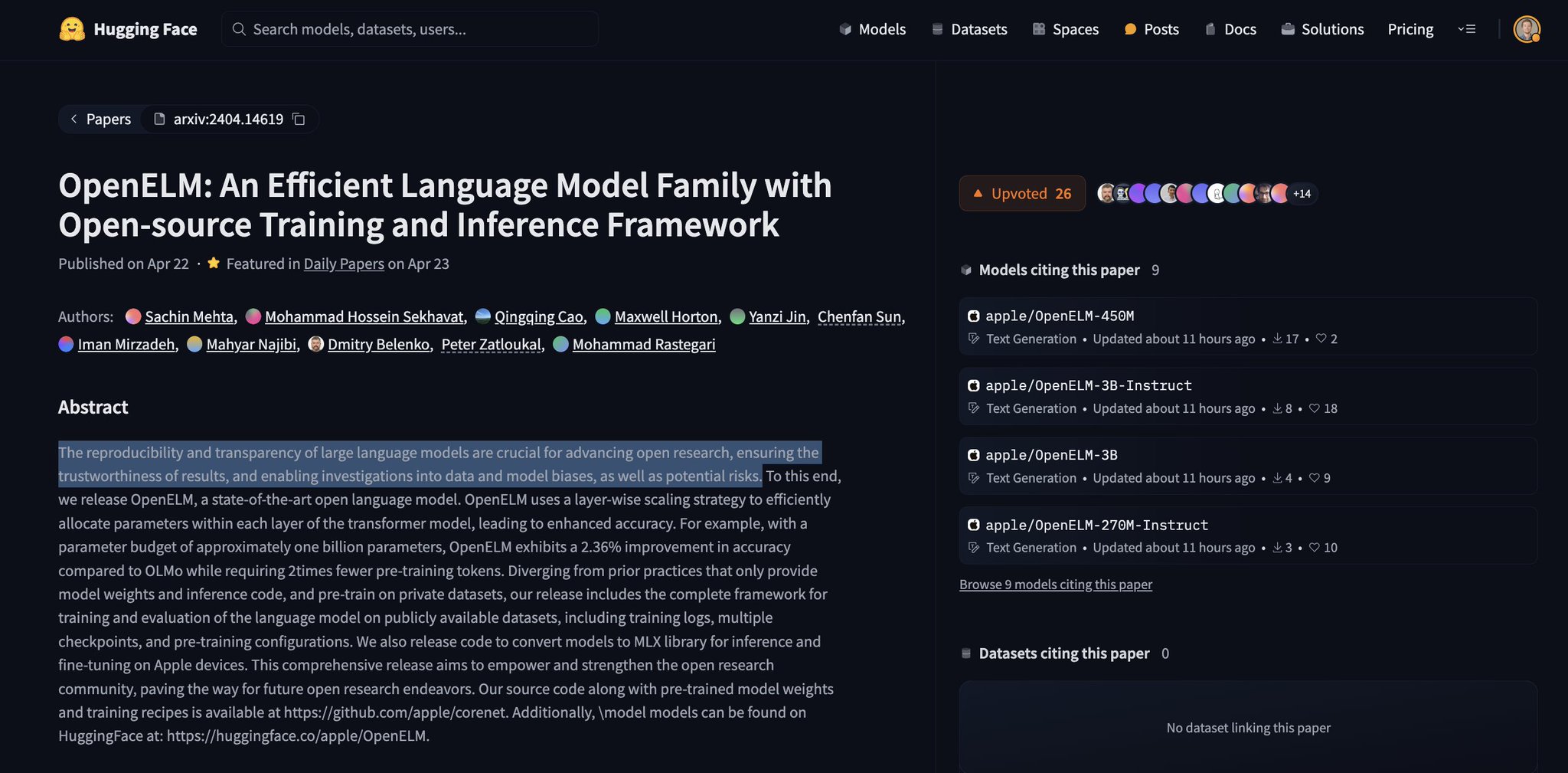Click Qingqing Cao's avatar icon
This screenshot has width=1568, height=773.
(x=483, y=316)
